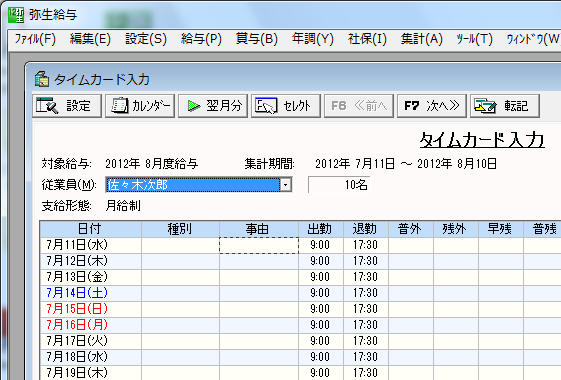Click the 残外 cell for 7月16日(月)
The image size is (561, 380).
(456, 325)
